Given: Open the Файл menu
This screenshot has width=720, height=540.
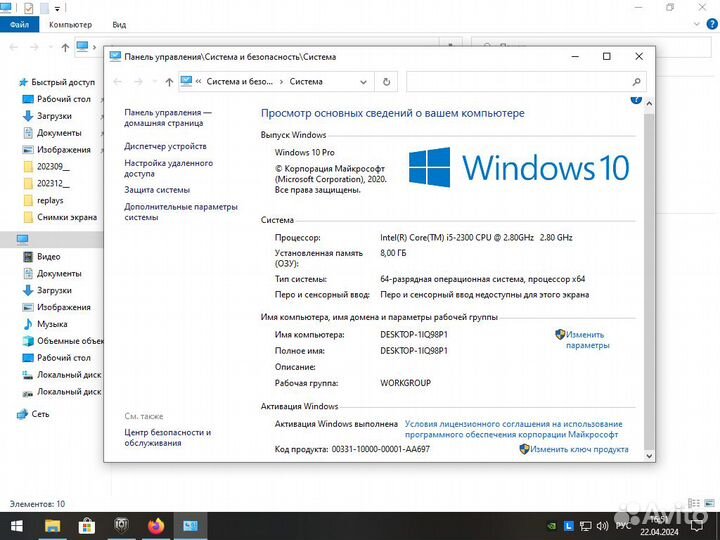Looking at the screenshot, I should coord(20,24).
